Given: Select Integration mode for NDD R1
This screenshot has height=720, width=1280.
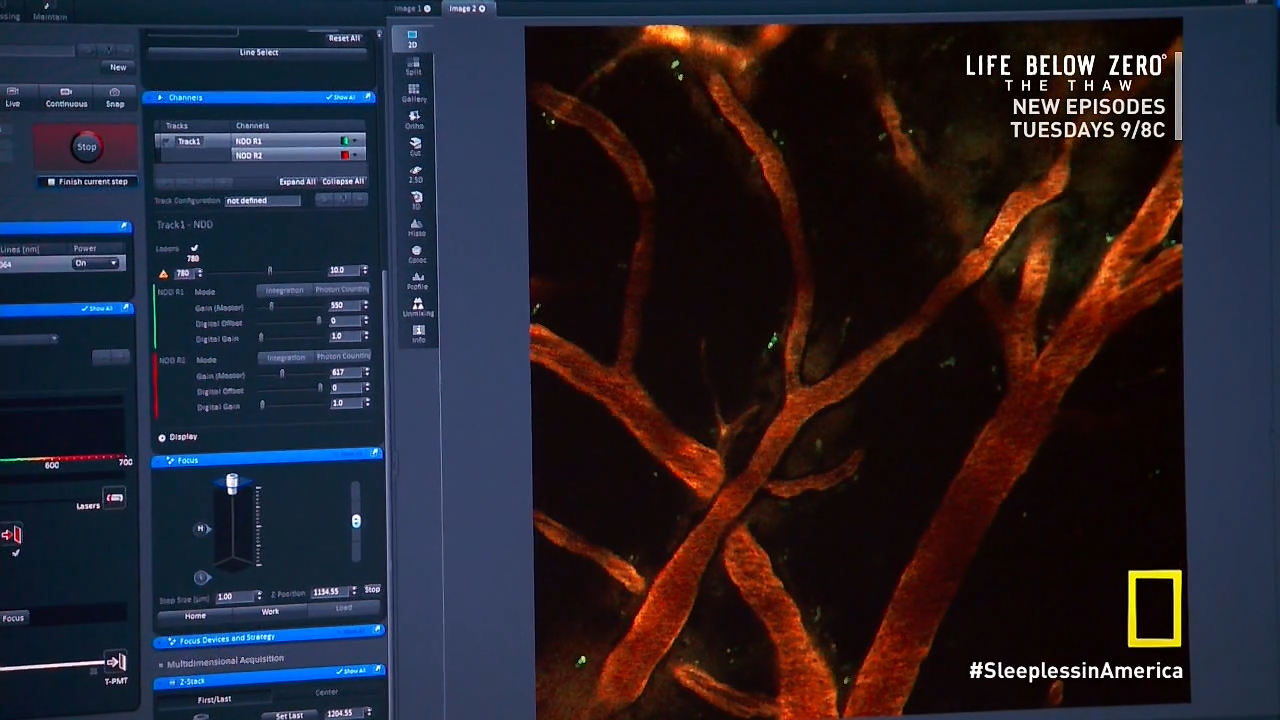Looking at the screenshot, I should pos(284,291).
